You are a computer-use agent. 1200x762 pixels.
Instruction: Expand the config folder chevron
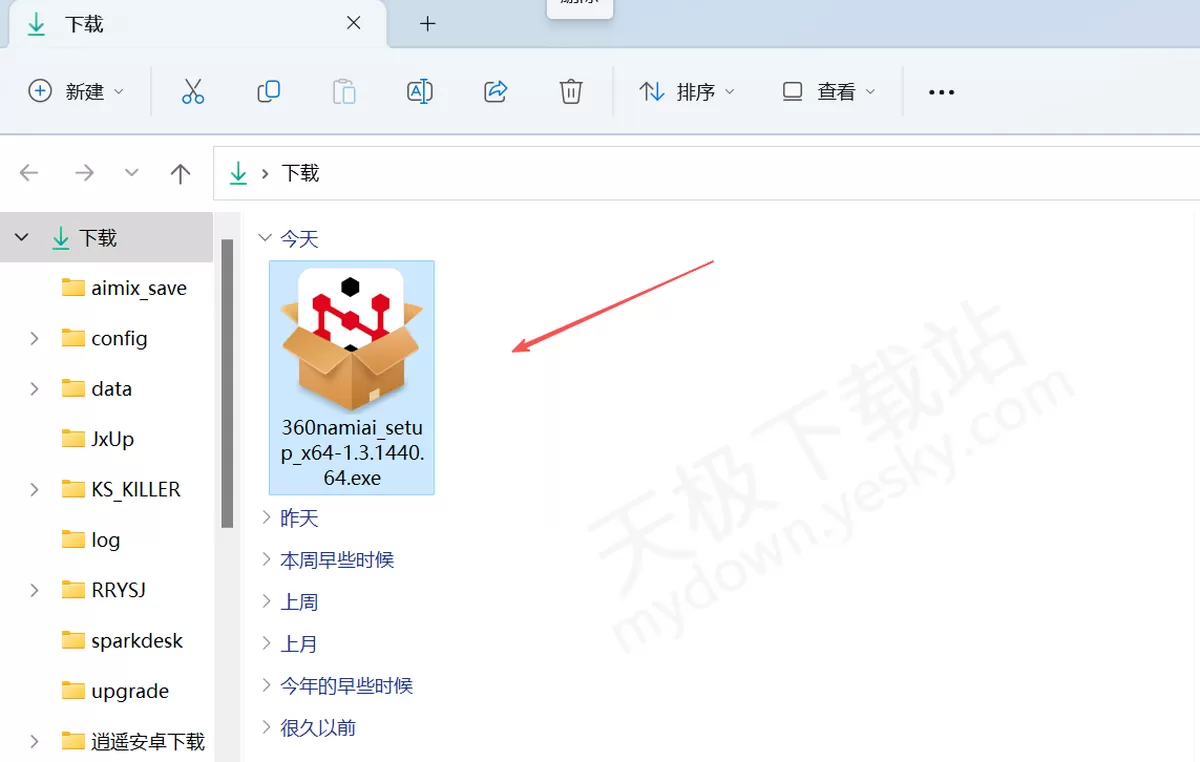coord(34,338)
